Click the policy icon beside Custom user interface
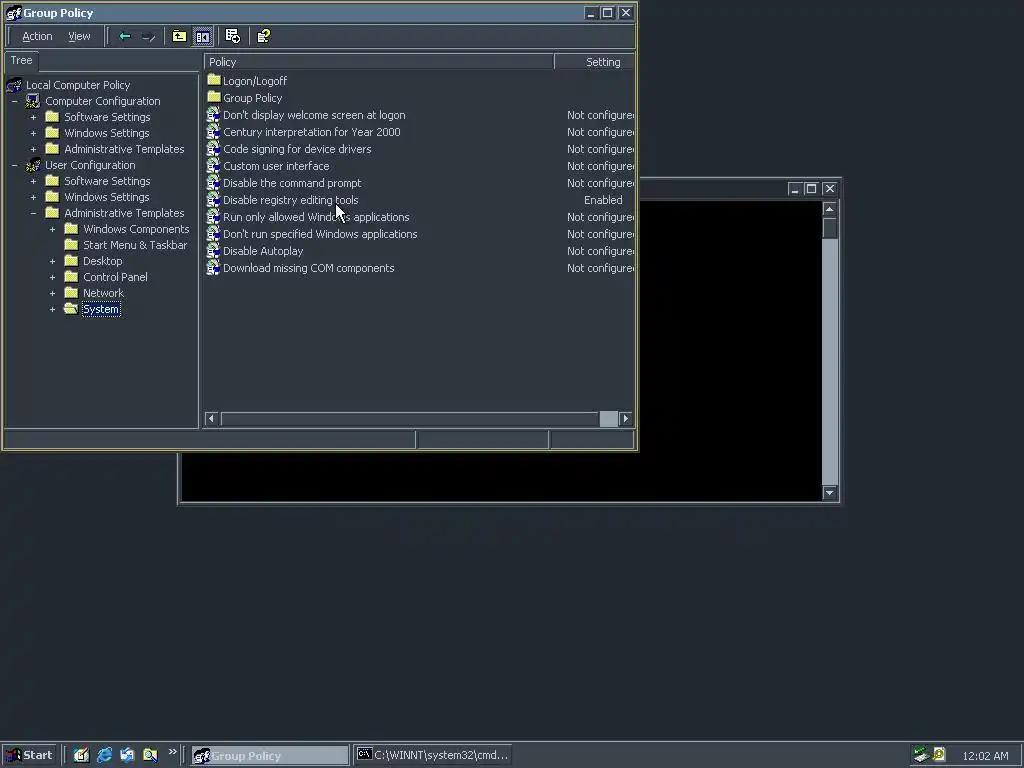Screen dimensions: 1024x768 click(214, 166)
